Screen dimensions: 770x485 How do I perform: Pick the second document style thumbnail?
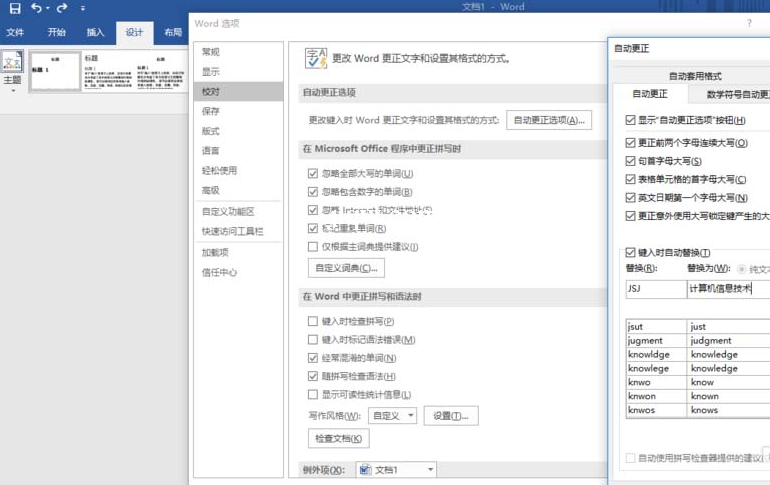click(x=108, y=72)
